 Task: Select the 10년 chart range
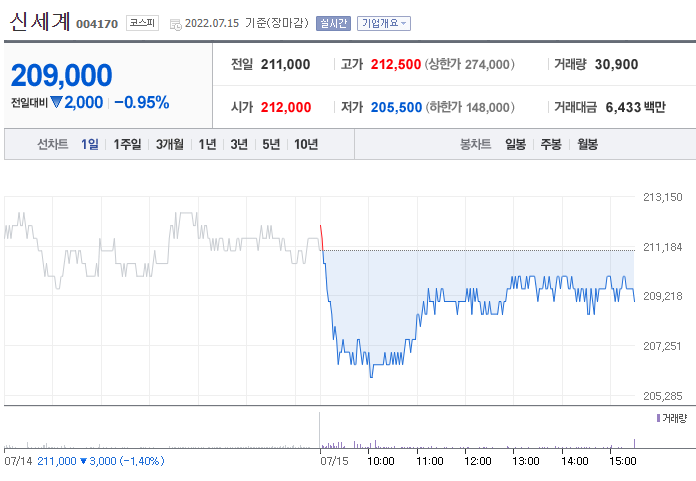(306, 144)
